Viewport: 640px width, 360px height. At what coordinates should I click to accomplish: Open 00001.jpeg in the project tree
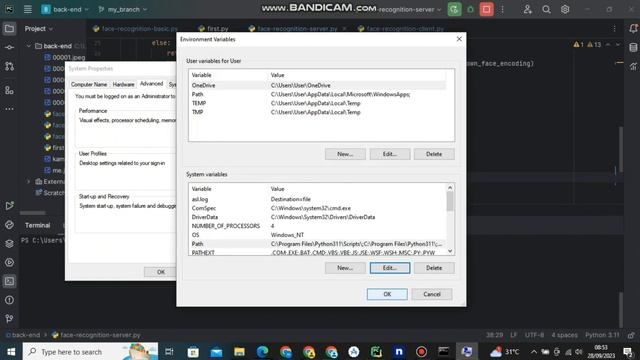(64, 58)
